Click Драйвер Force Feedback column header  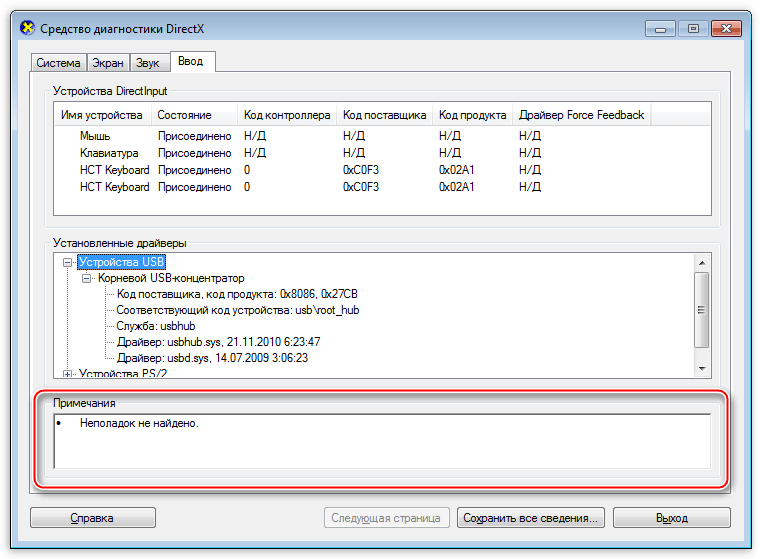coord(582,115)
